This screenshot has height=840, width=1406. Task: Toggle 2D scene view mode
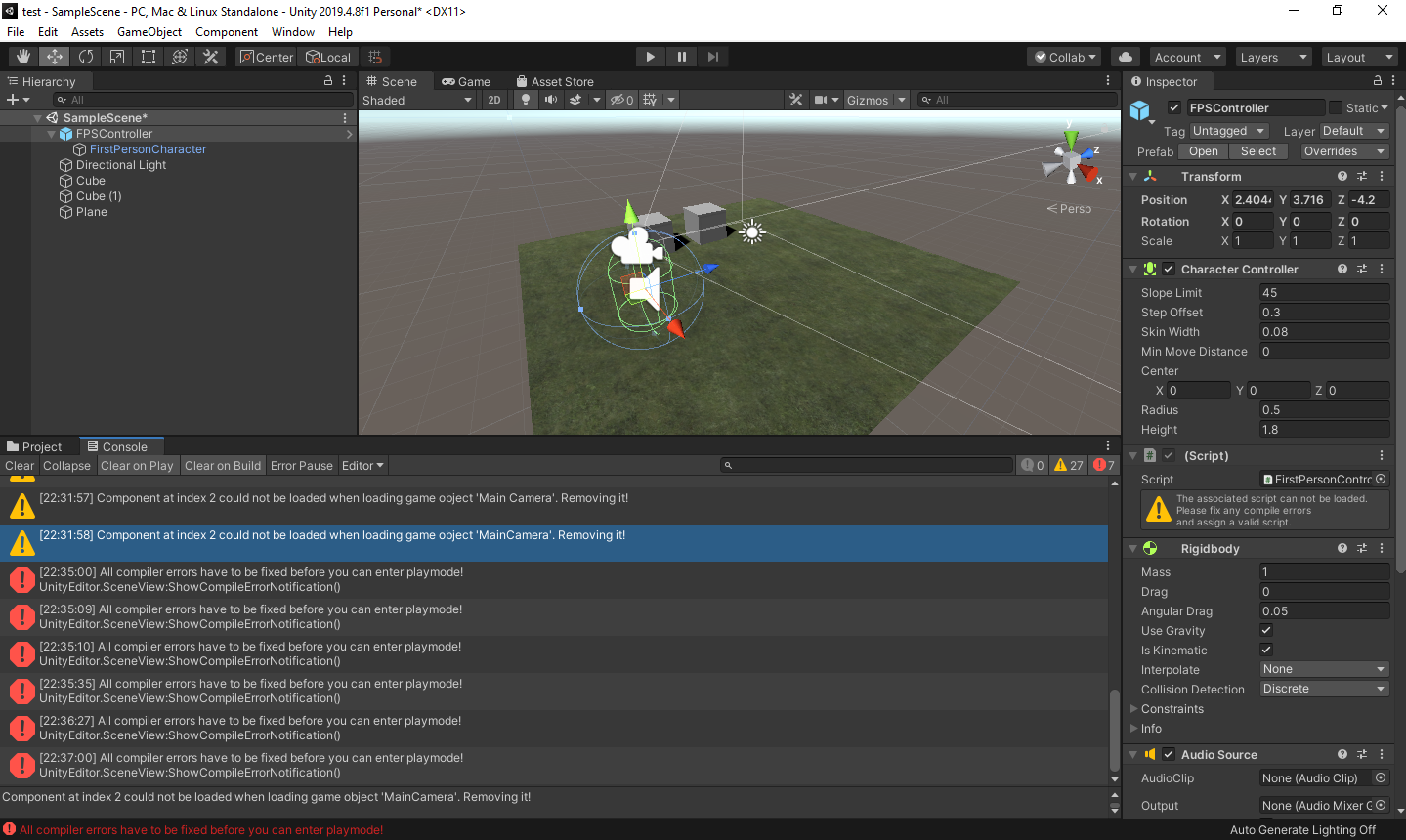tap(494, 100)
